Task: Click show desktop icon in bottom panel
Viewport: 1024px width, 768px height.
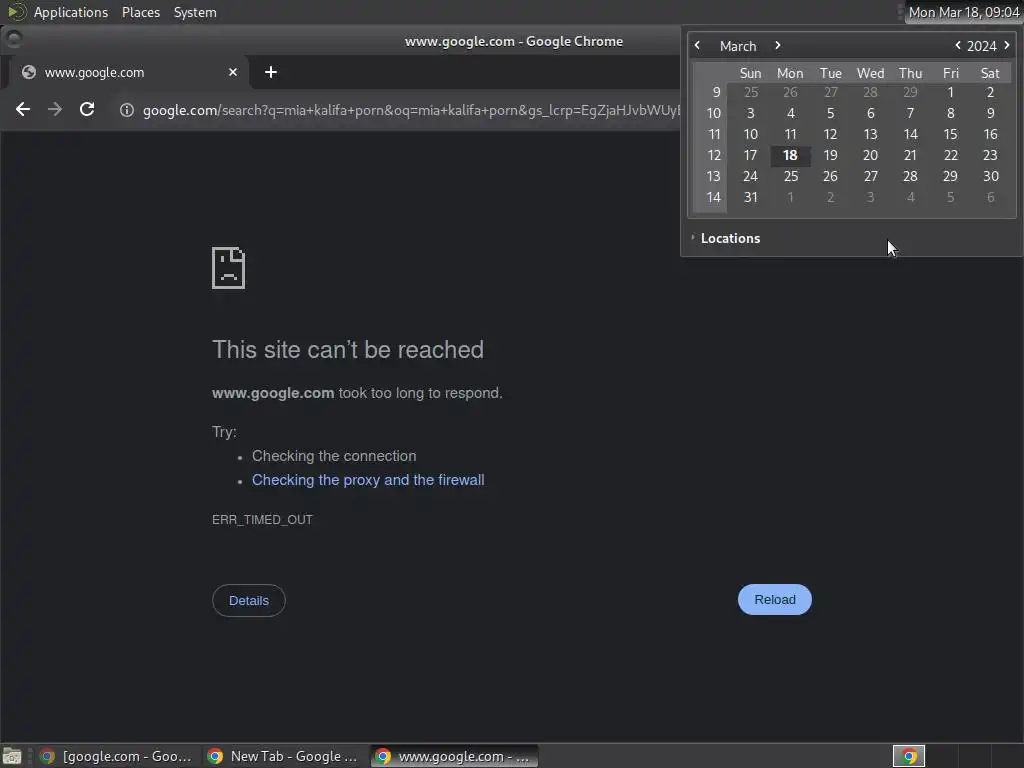Action: click(12, 756)
